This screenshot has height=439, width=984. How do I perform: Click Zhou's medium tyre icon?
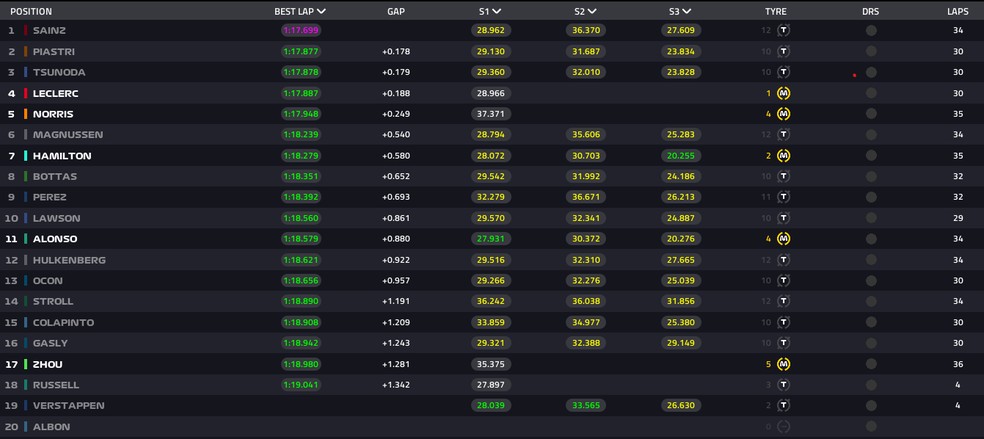pyautogui.click(x=783, y=364)
